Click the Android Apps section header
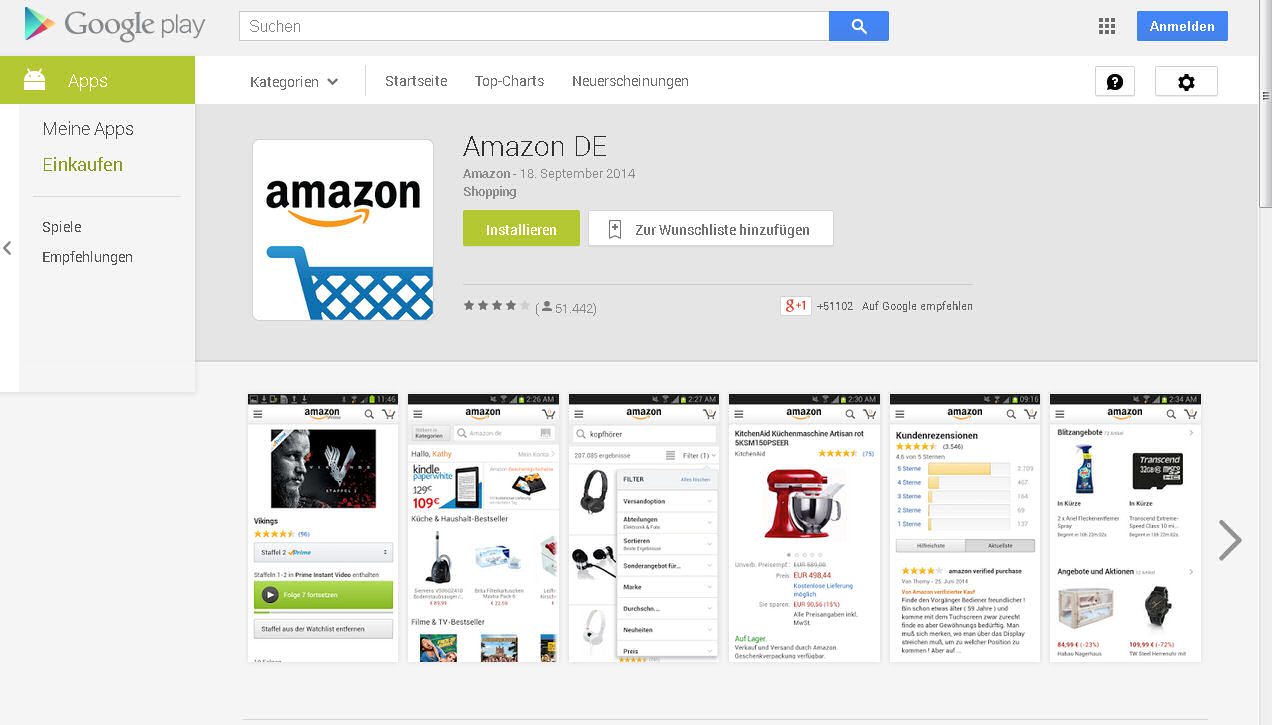 [98, 81]
